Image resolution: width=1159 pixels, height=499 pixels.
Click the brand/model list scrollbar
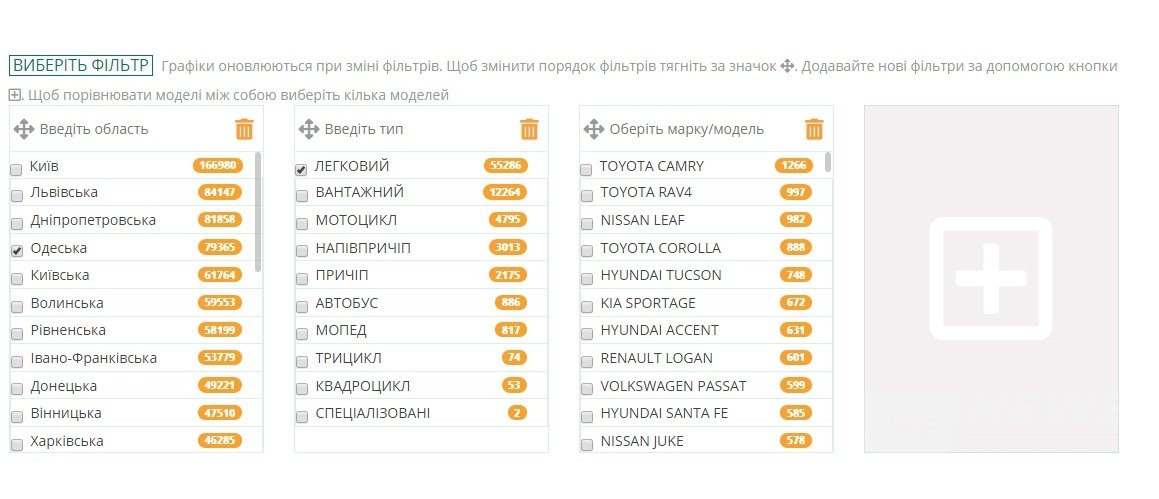[828, 162]
